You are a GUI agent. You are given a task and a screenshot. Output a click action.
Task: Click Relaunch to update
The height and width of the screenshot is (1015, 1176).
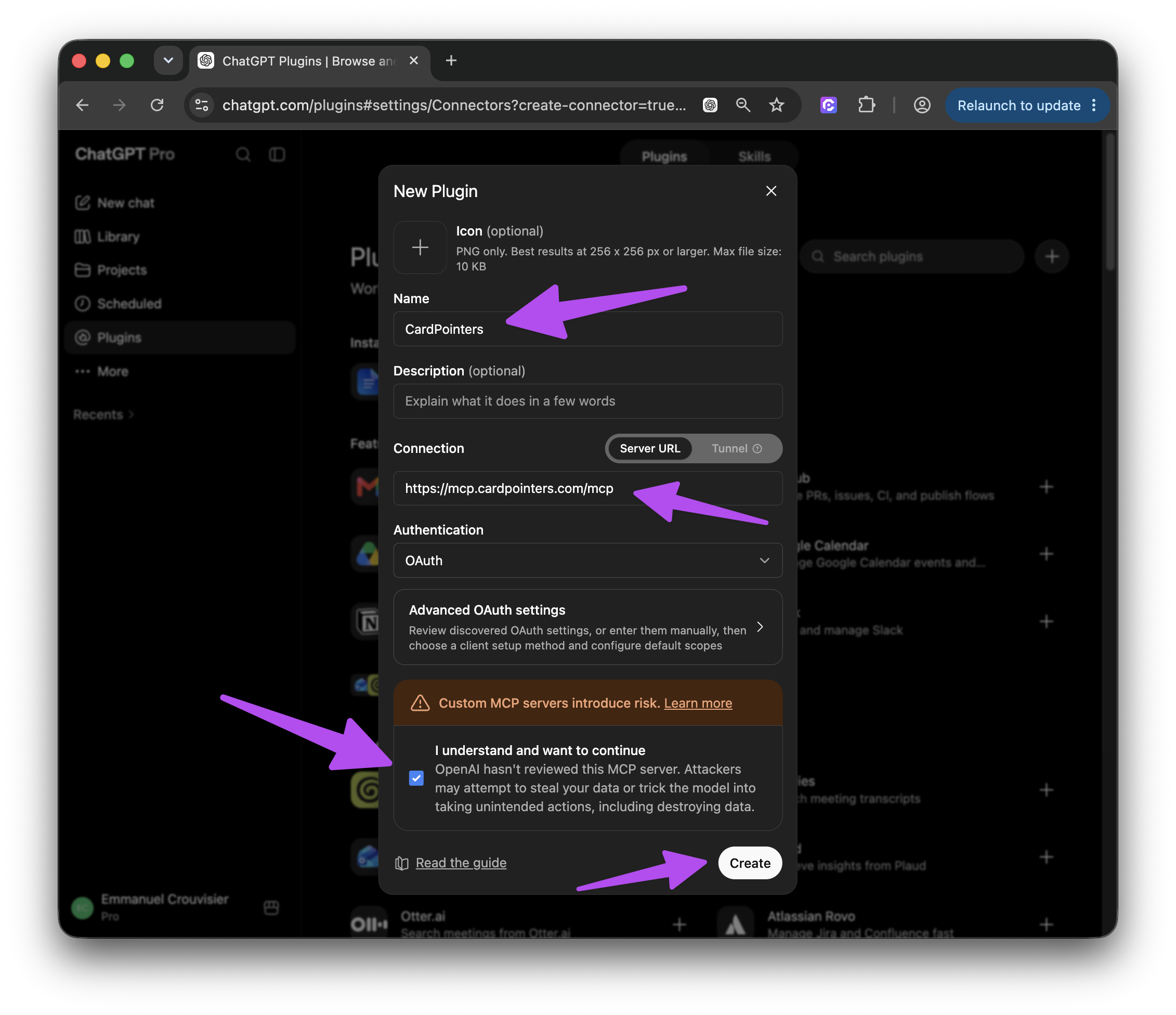tap(1019, 106)
